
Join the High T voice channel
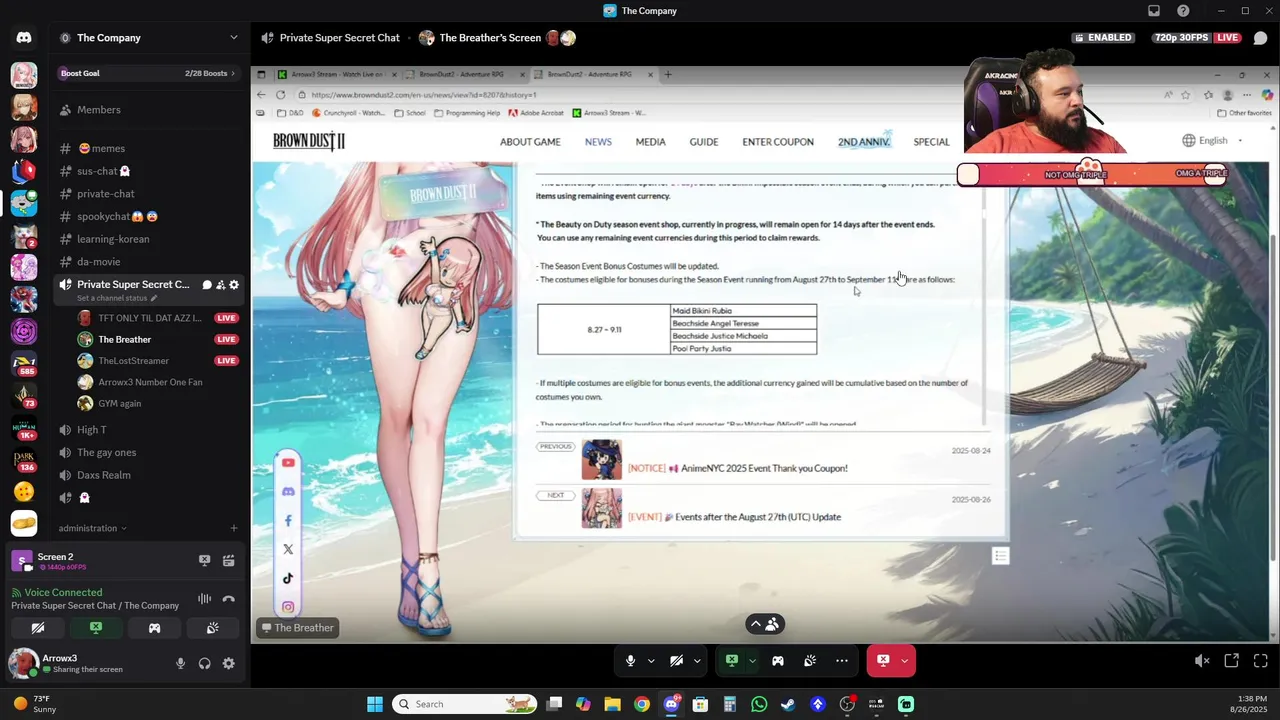pyautogui.click(x=148, y=430)
